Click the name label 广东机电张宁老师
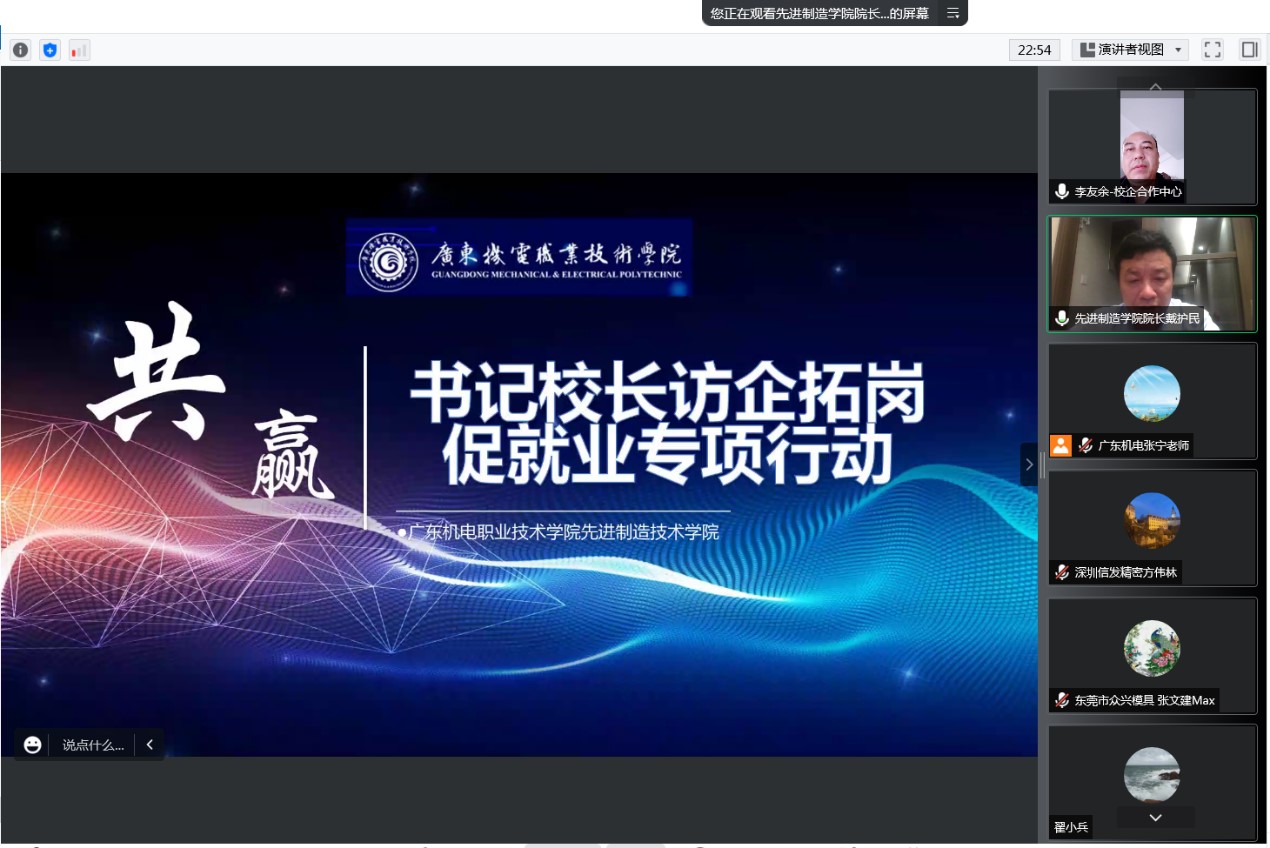Viewport: 1270px width, 848px height. click(1144, 446)
